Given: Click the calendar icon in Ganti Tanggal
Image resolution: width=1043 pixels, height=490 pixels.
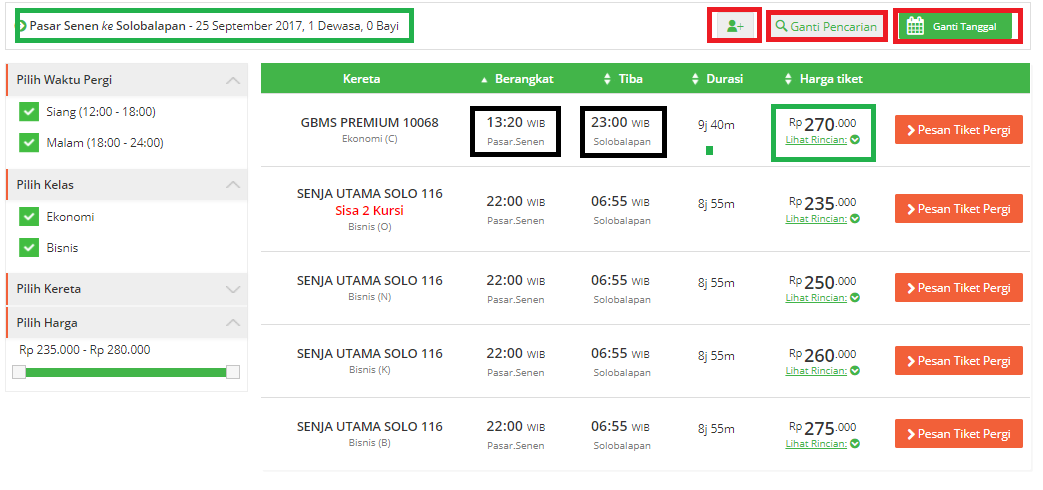Looking at the screenshot, I should pos(914,27).
